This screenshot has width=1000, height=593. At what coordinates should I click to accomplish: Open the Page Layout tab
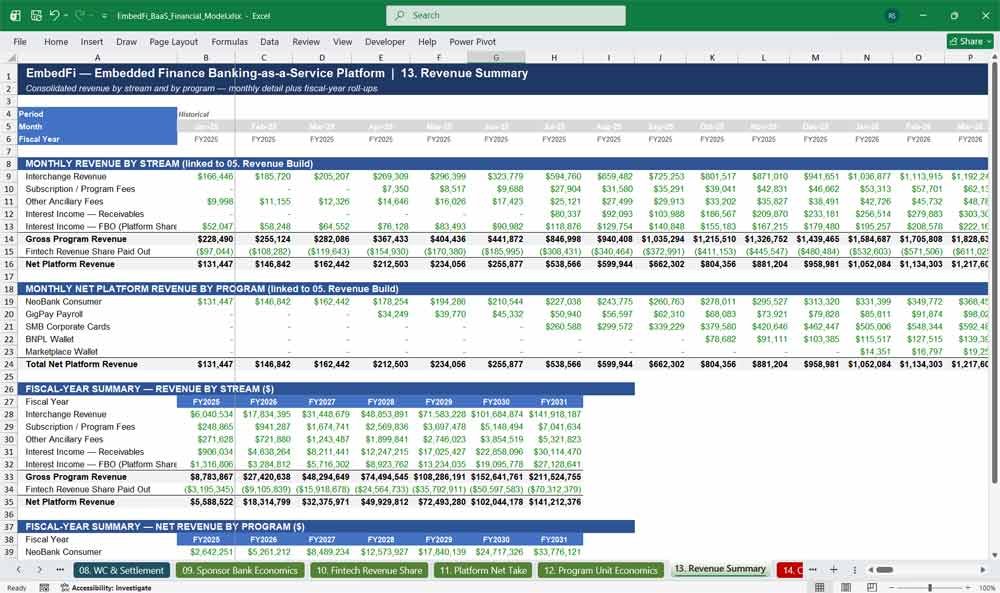click(173, 41)
